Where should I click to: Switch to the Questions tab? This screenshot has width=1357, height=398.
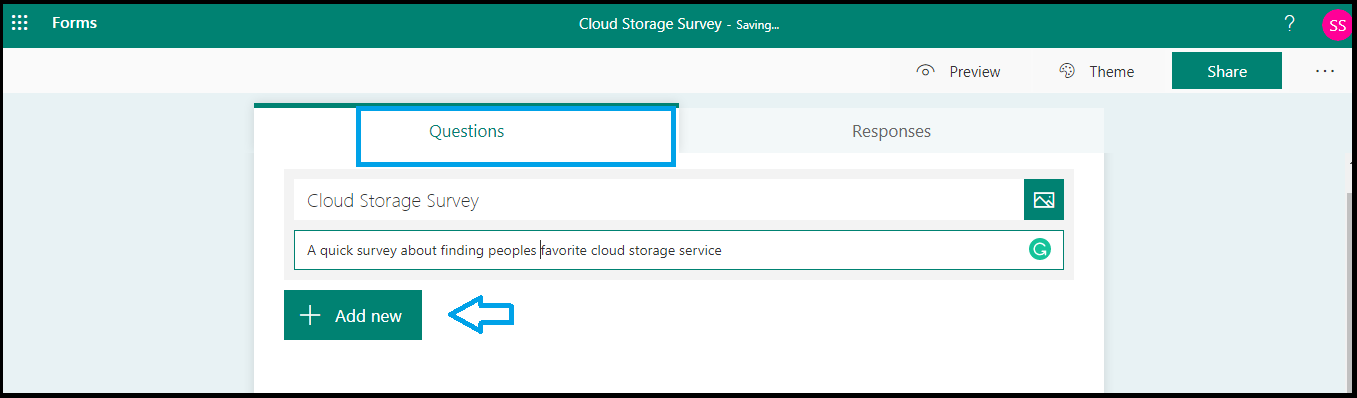(x=467, y=131)
